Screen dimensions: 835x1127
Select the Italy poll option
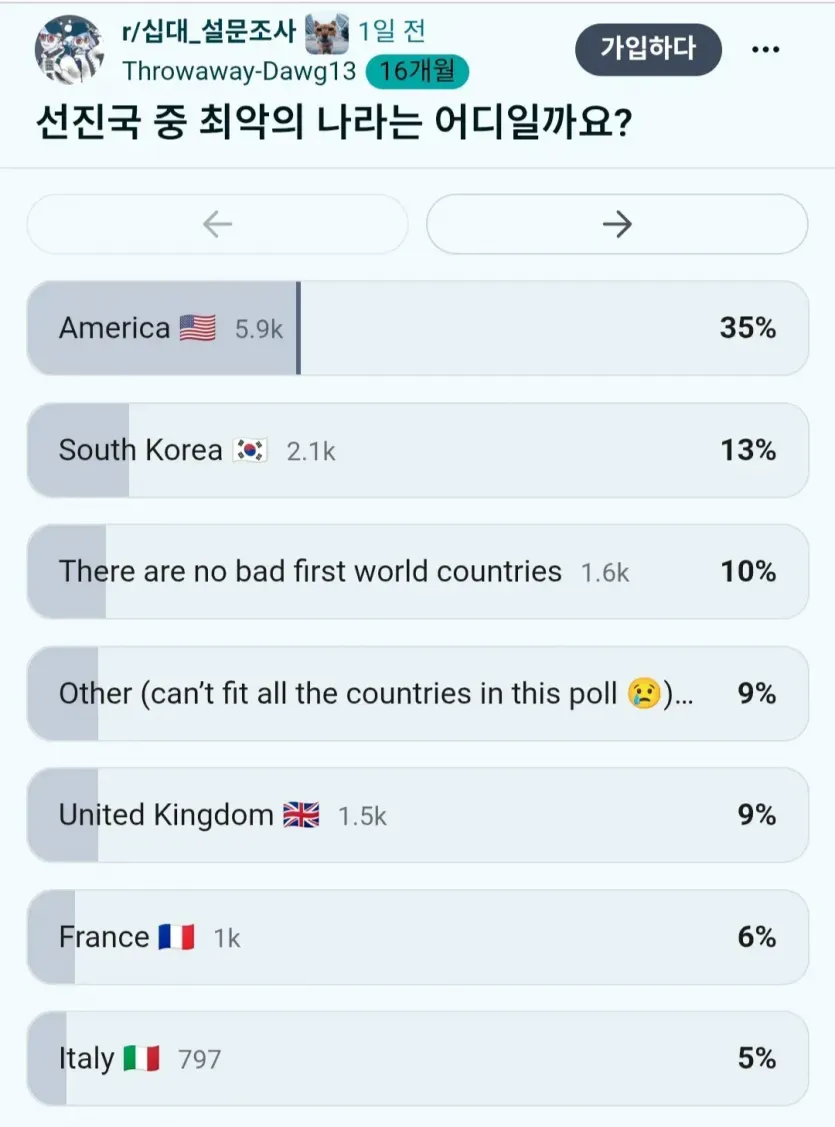tap(418, 1059)
